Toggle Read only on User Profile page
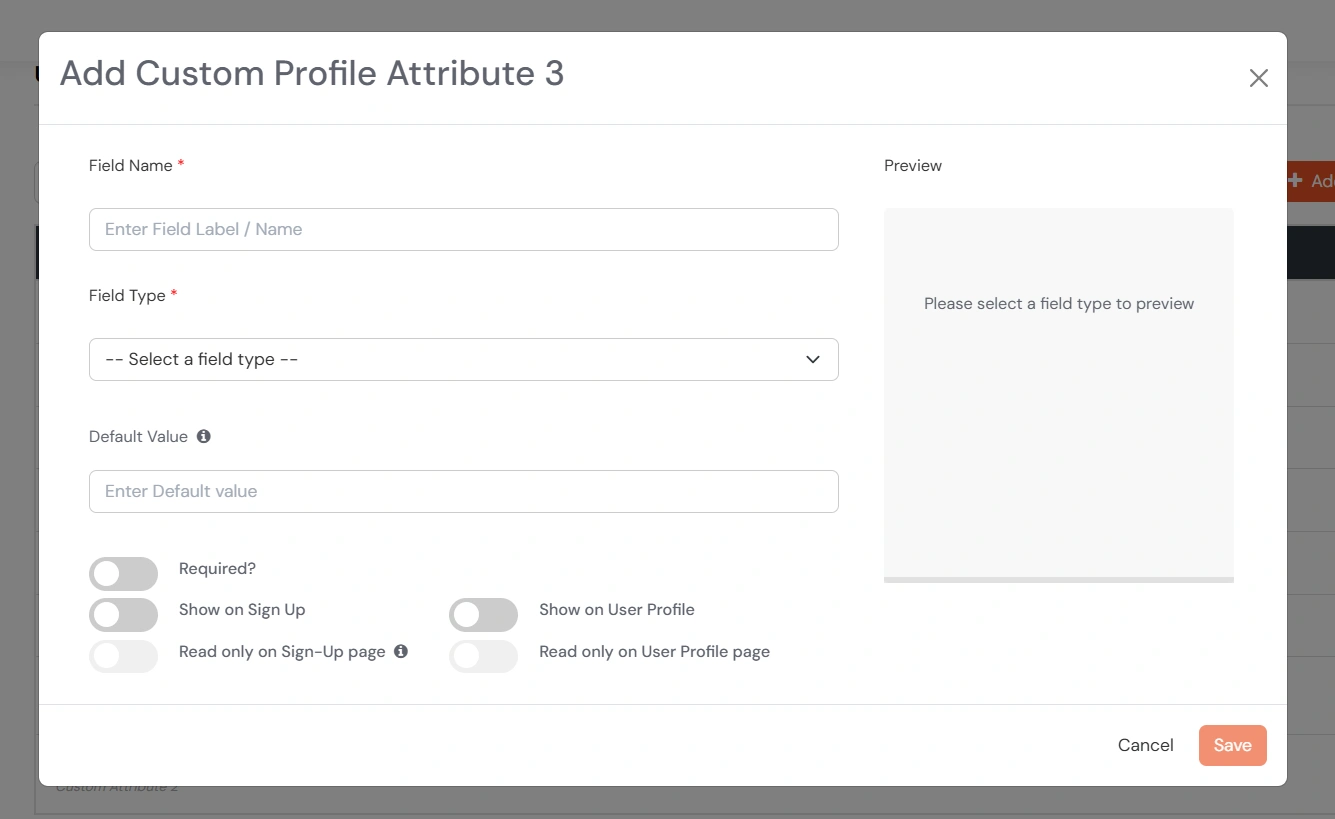The image size is (1335, 819). tap(483, 656)
